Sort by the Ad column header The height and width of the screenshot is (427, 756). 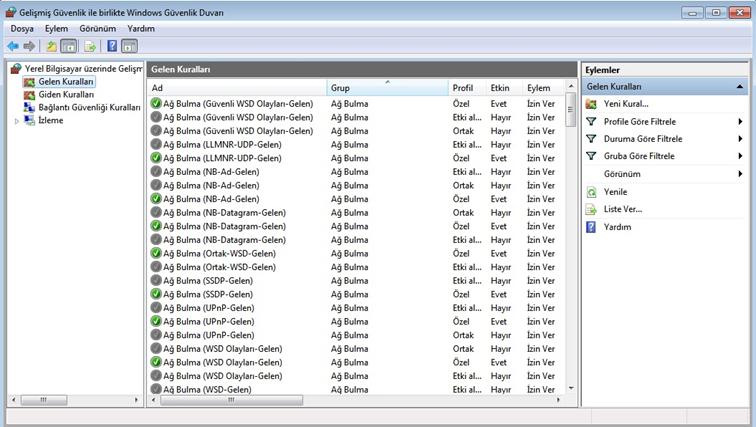pyautogui.click(x=237, y=88)
